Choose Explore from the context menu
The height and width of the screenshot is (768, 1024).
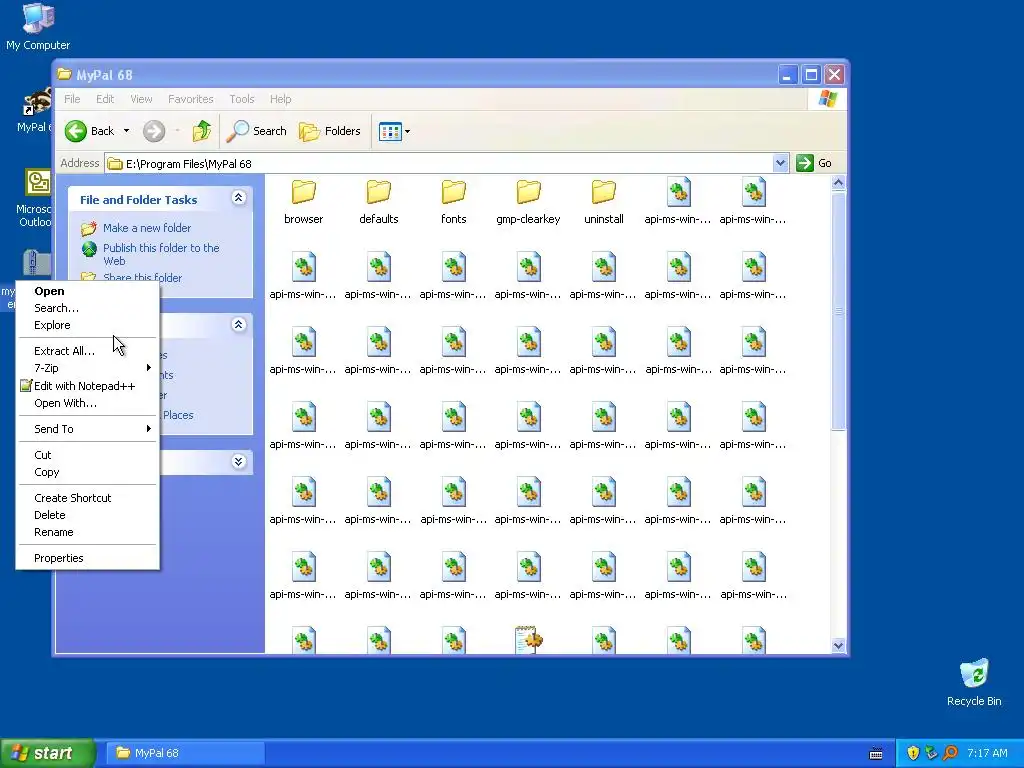[88, 325]
